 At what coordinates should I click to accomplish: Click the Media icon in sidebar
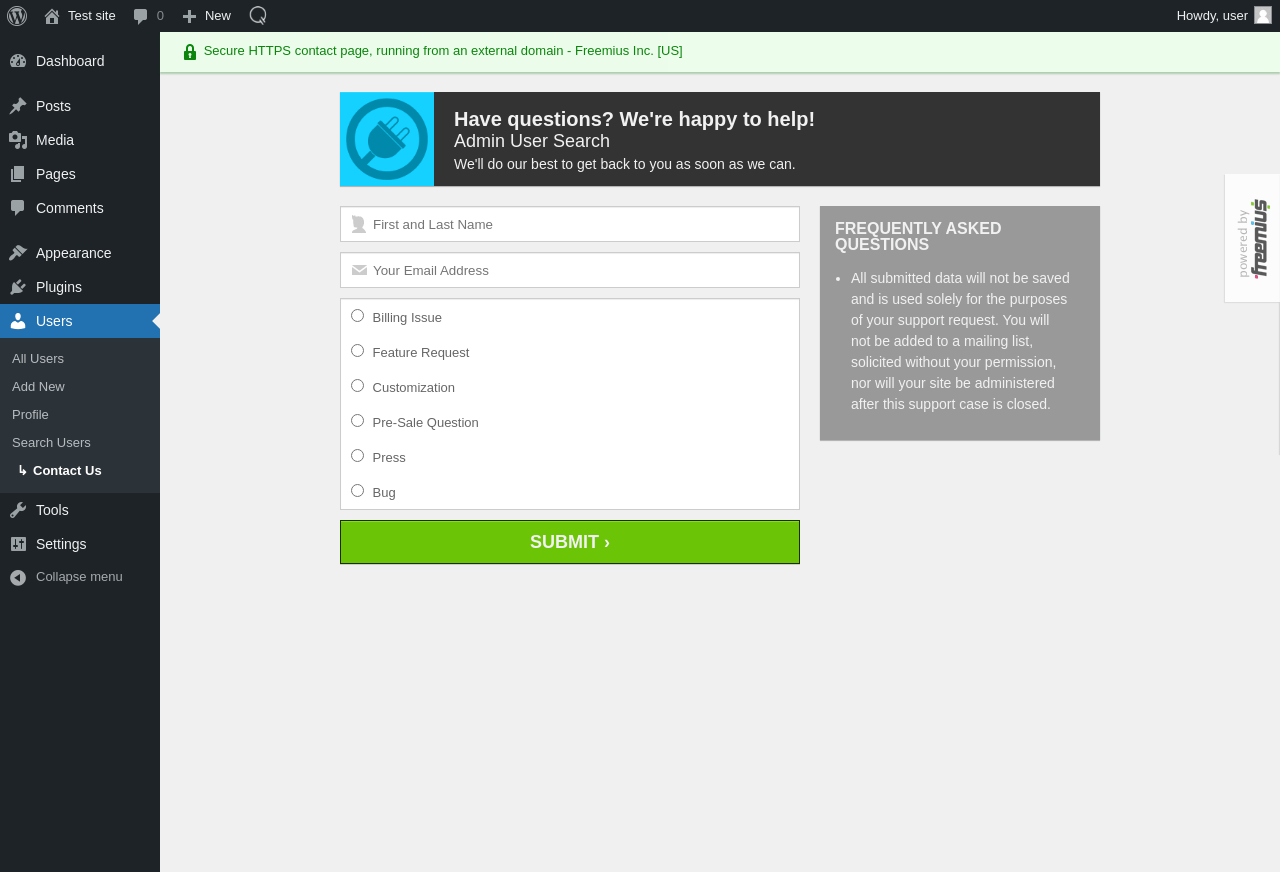[x=18, y=140]
